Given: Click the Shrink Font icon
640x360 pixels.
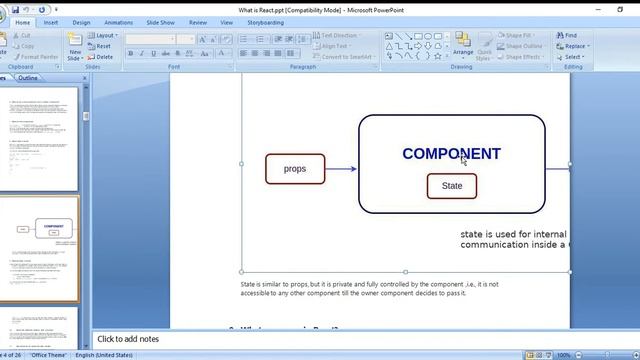Looking at the screenshot, I should click(x=213, y=39).
